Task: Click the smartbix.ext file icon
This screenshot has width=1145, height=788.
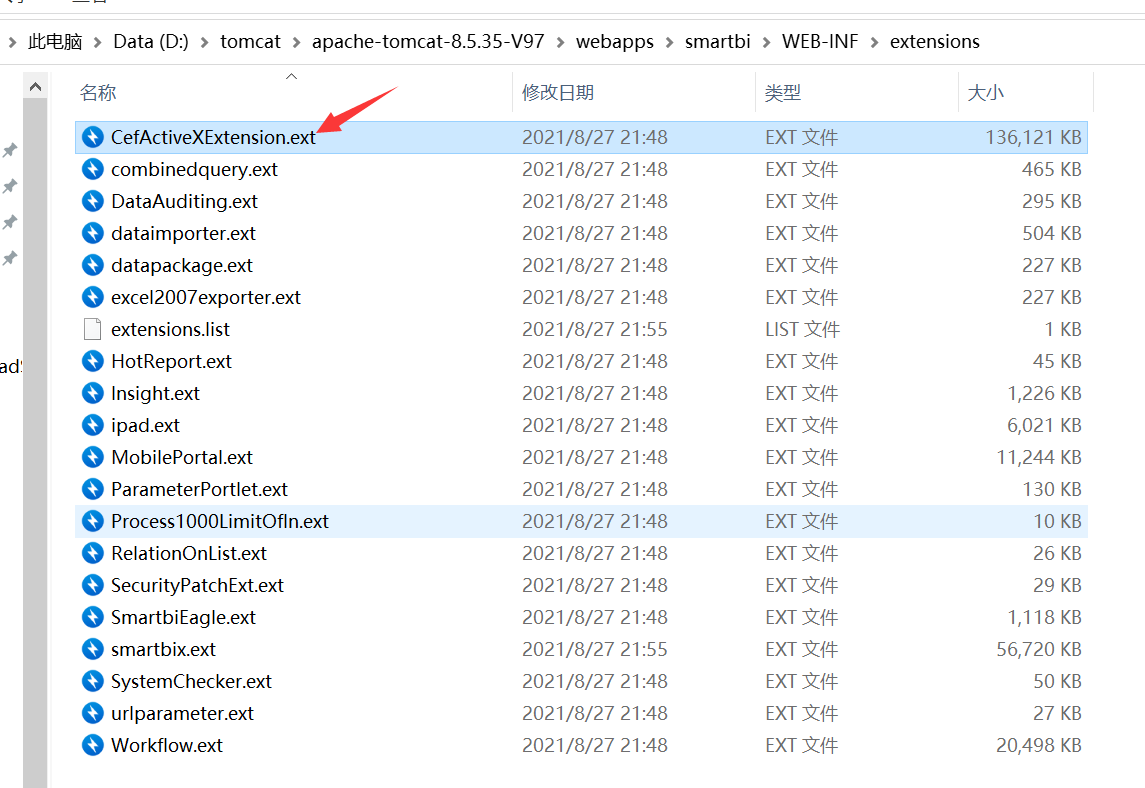Action: 93,649
